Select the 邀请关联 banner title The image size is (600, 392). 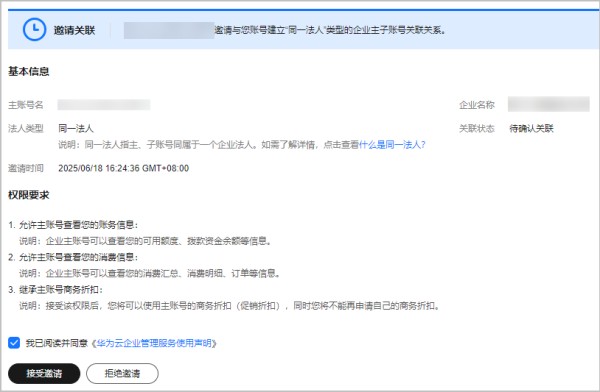pyautogui.click(x=74, y=30)
